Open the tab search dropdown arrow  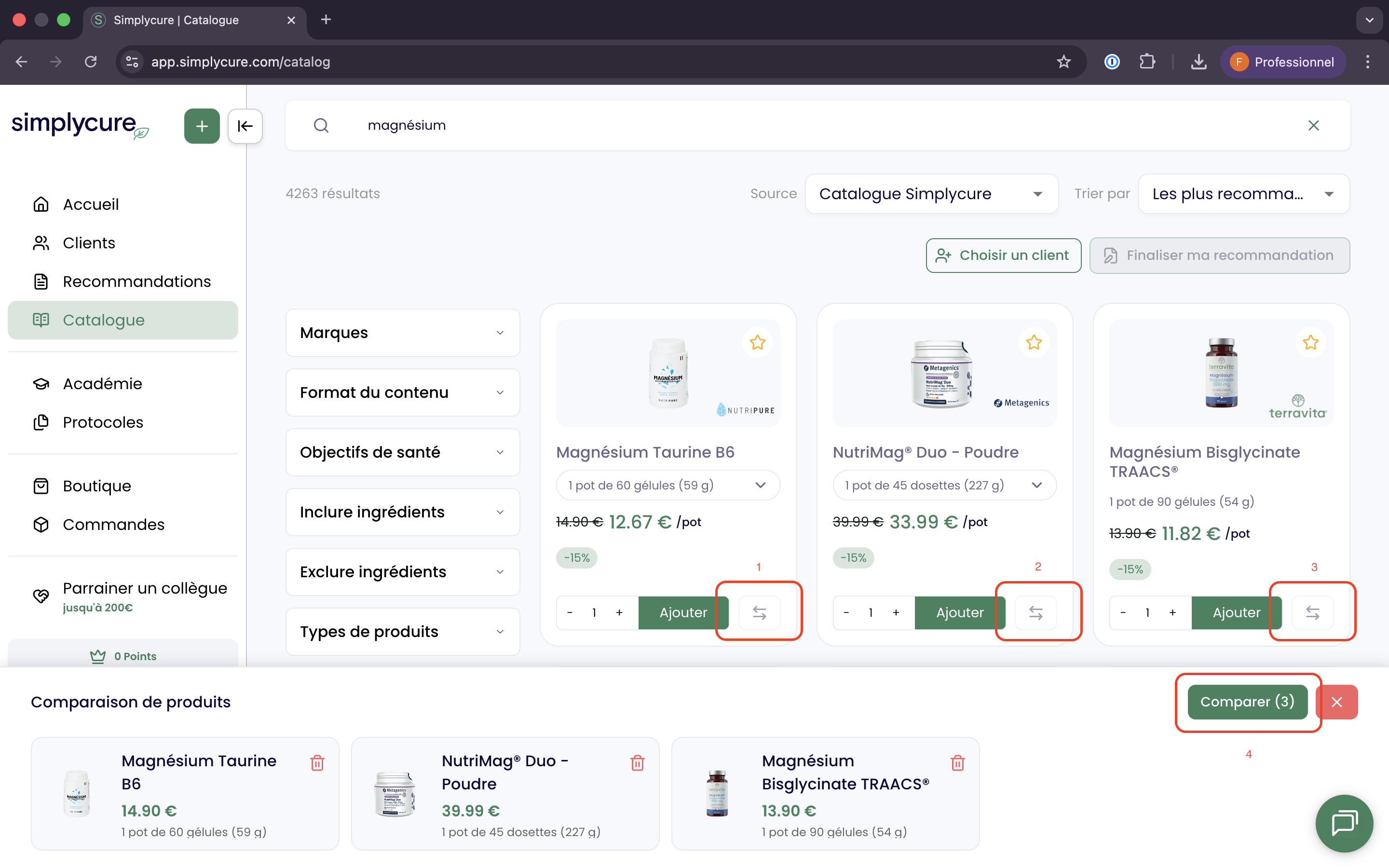tap(1370, 20)
